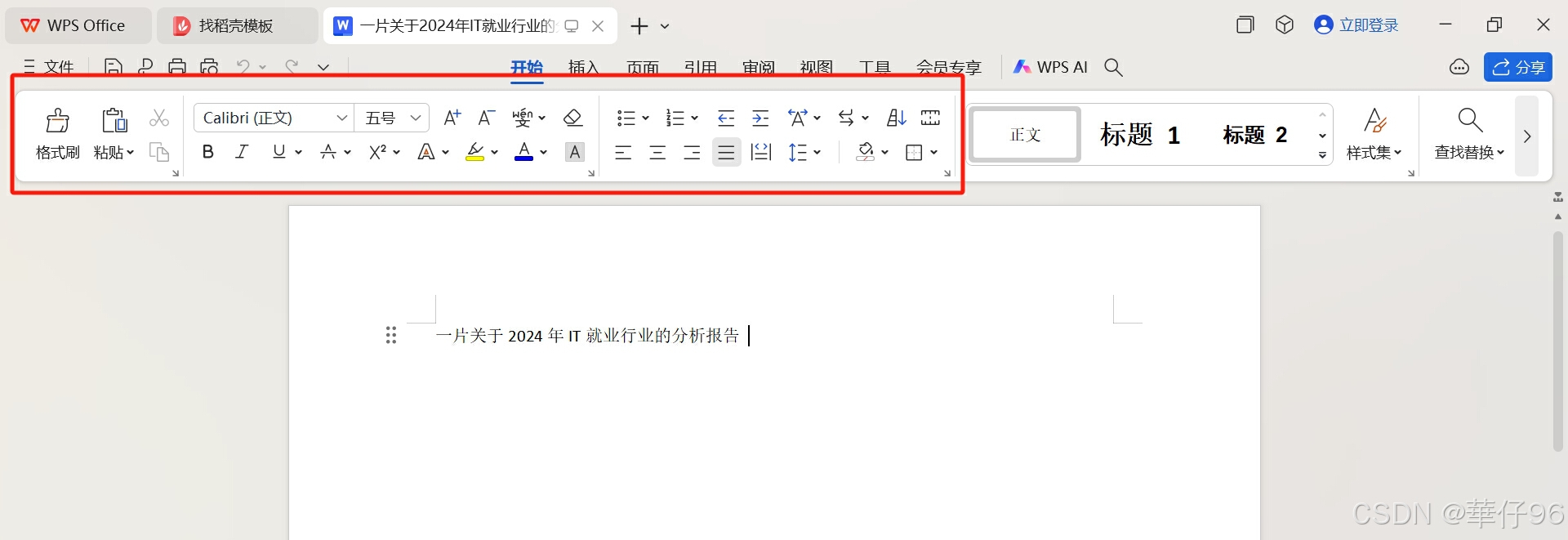Screen dimensions: 1568x540
Task: Toggle Superscript X² formatting
Action: pos(377,152)
